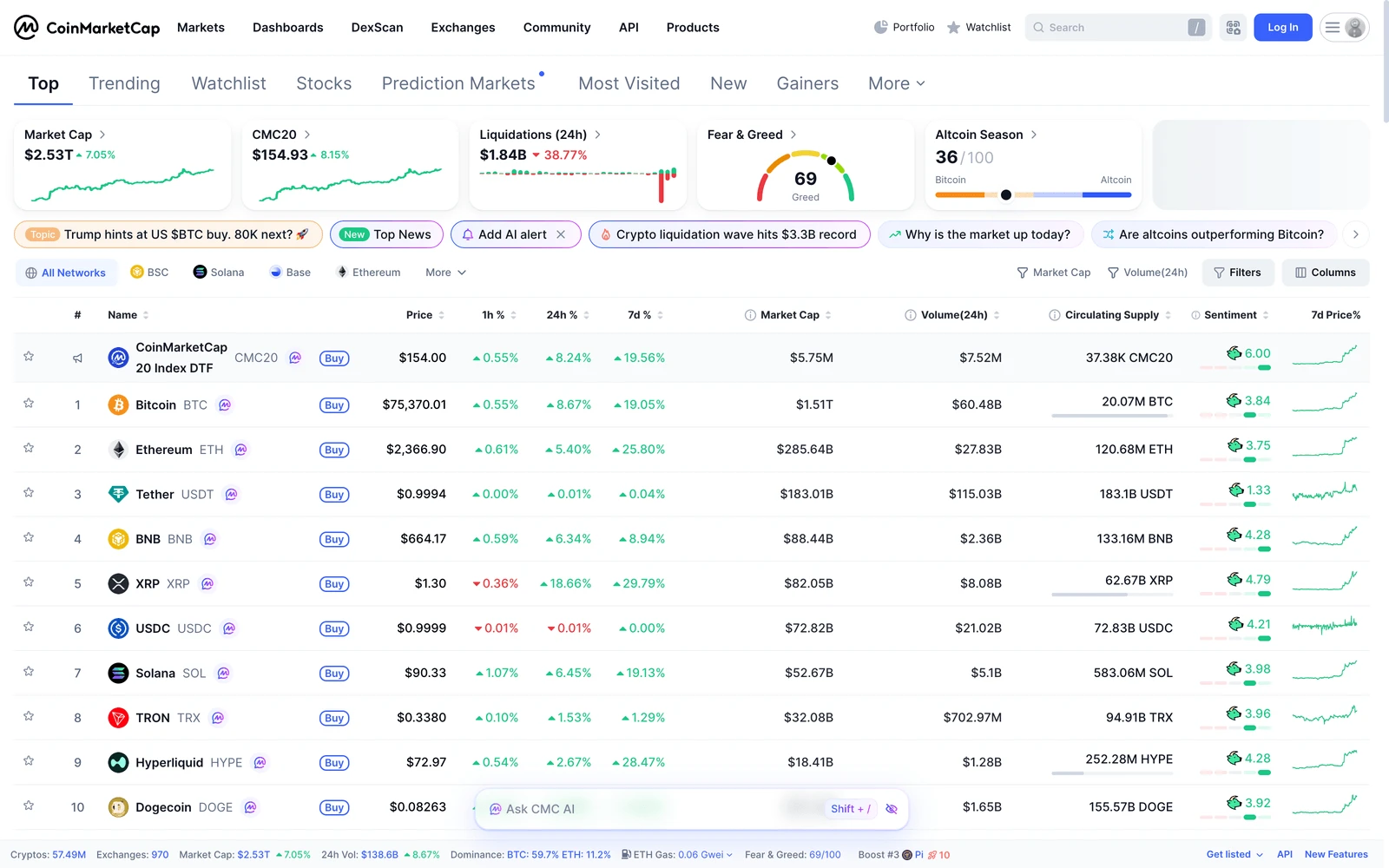Star Ethereum to add to watchlist
This screenshot has width=1389, height=868.
point(29,448)
